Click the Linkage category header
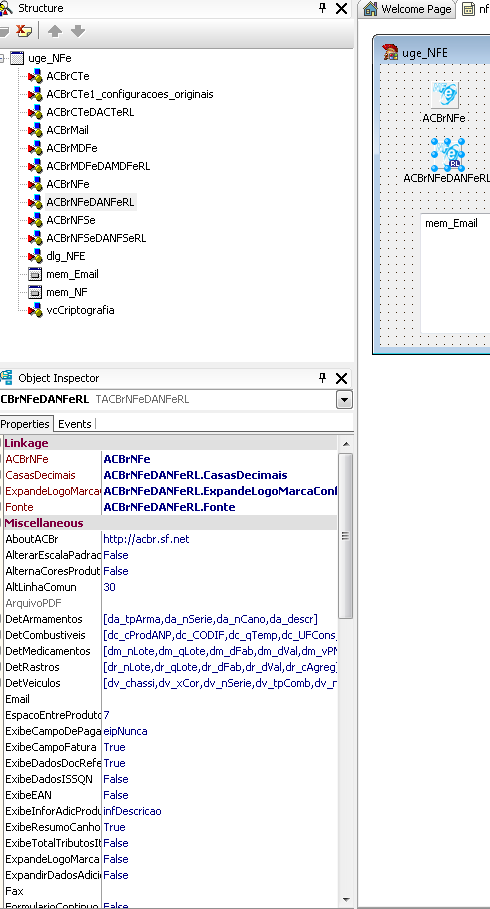The height and width of the screenshot is (909, 490). coord(170,443)
